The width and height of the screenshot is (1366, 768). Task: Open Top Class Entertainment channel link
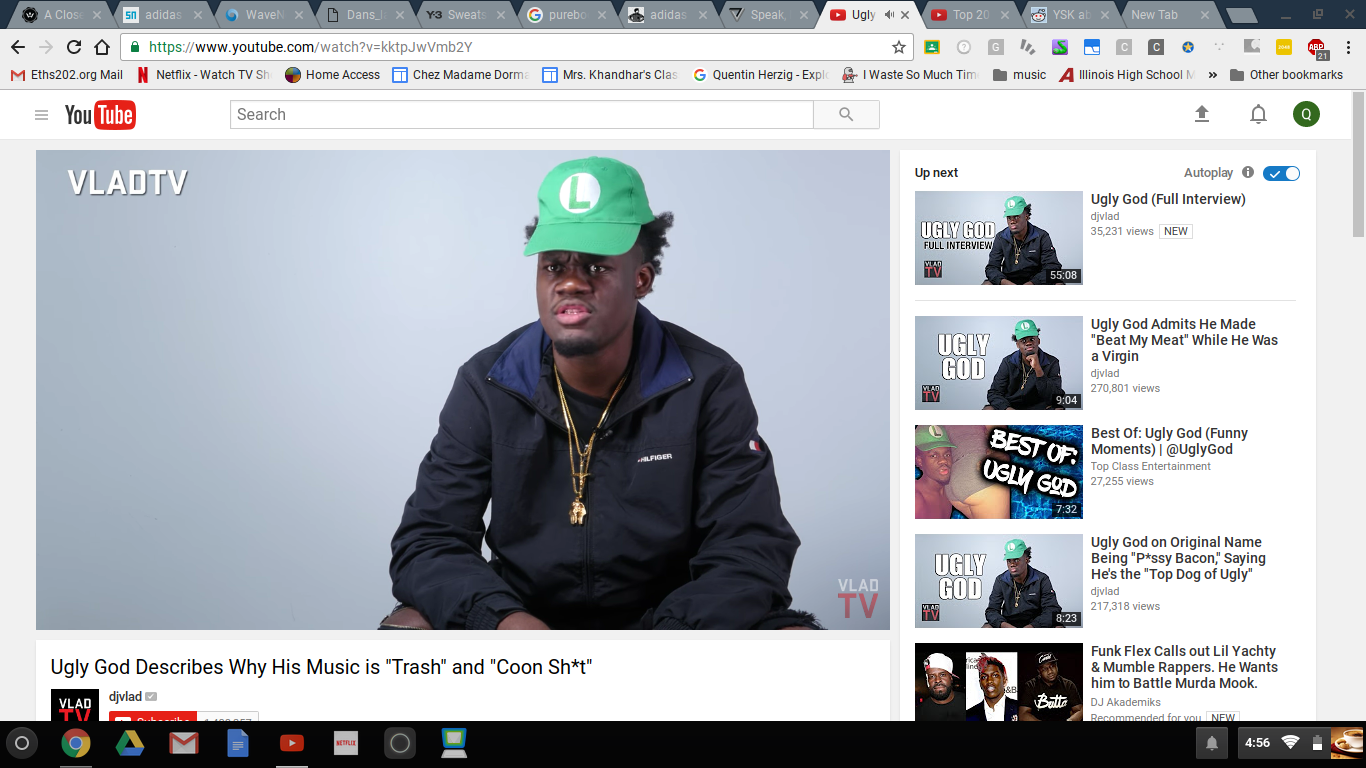pyautogui.click(x=1150, y=466)
